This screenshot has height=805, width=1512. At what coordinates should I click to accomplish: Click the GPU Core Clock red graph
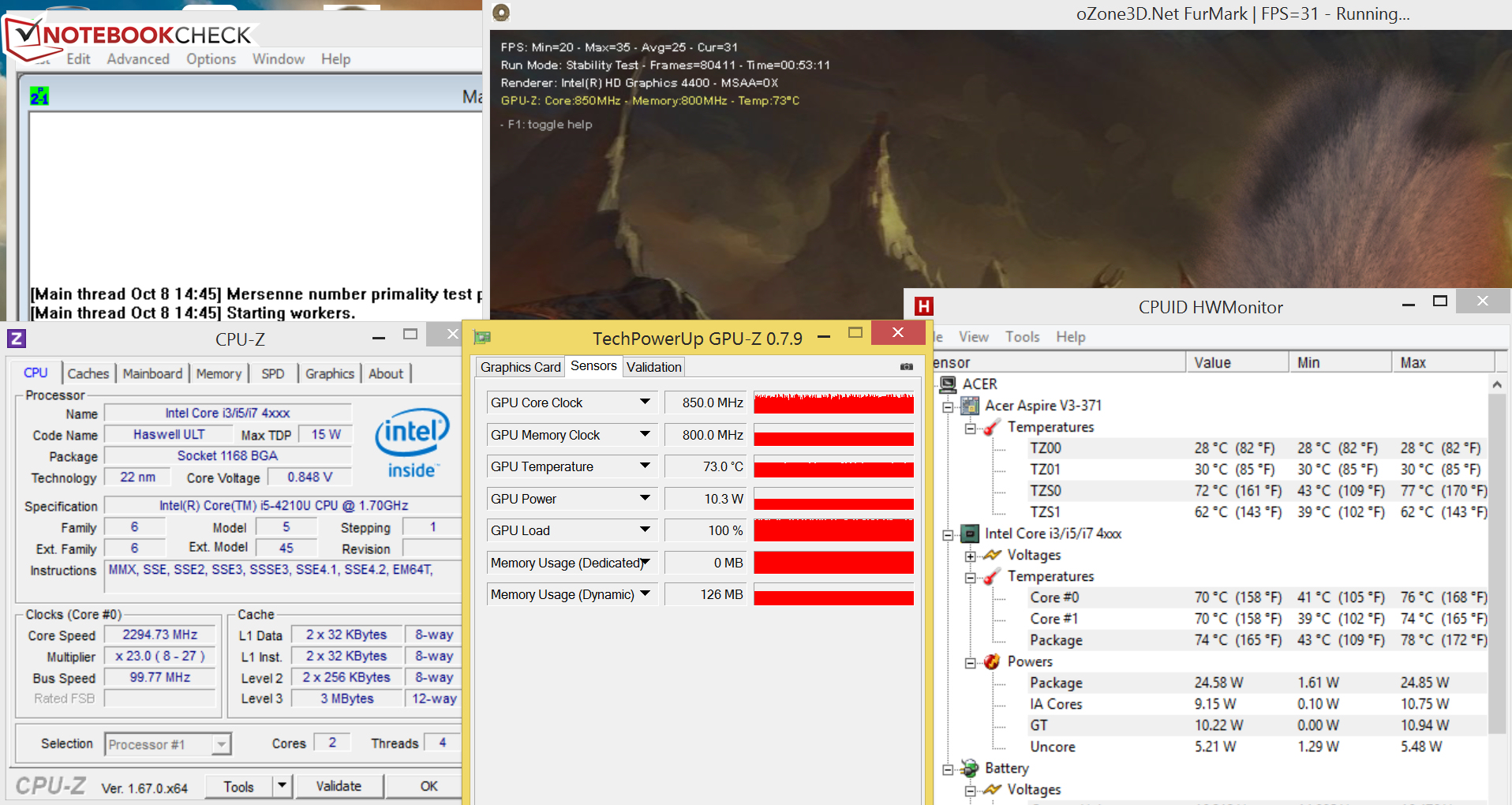pos(833,402)
